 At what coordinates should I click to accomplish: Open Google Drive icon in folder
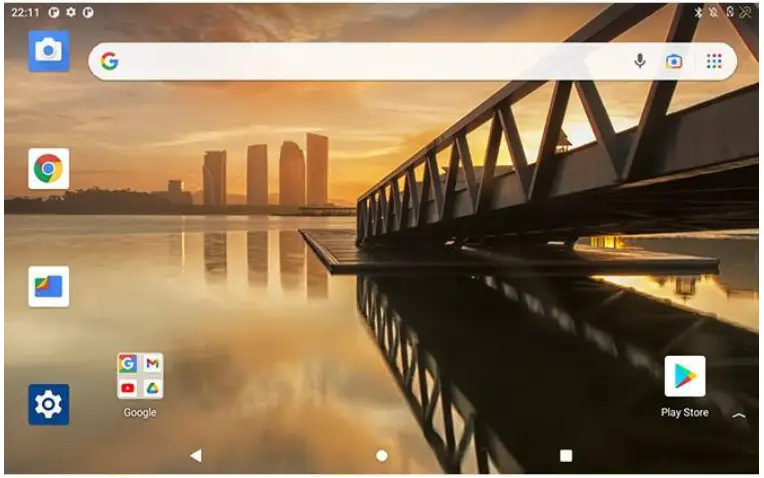point(153,388)
